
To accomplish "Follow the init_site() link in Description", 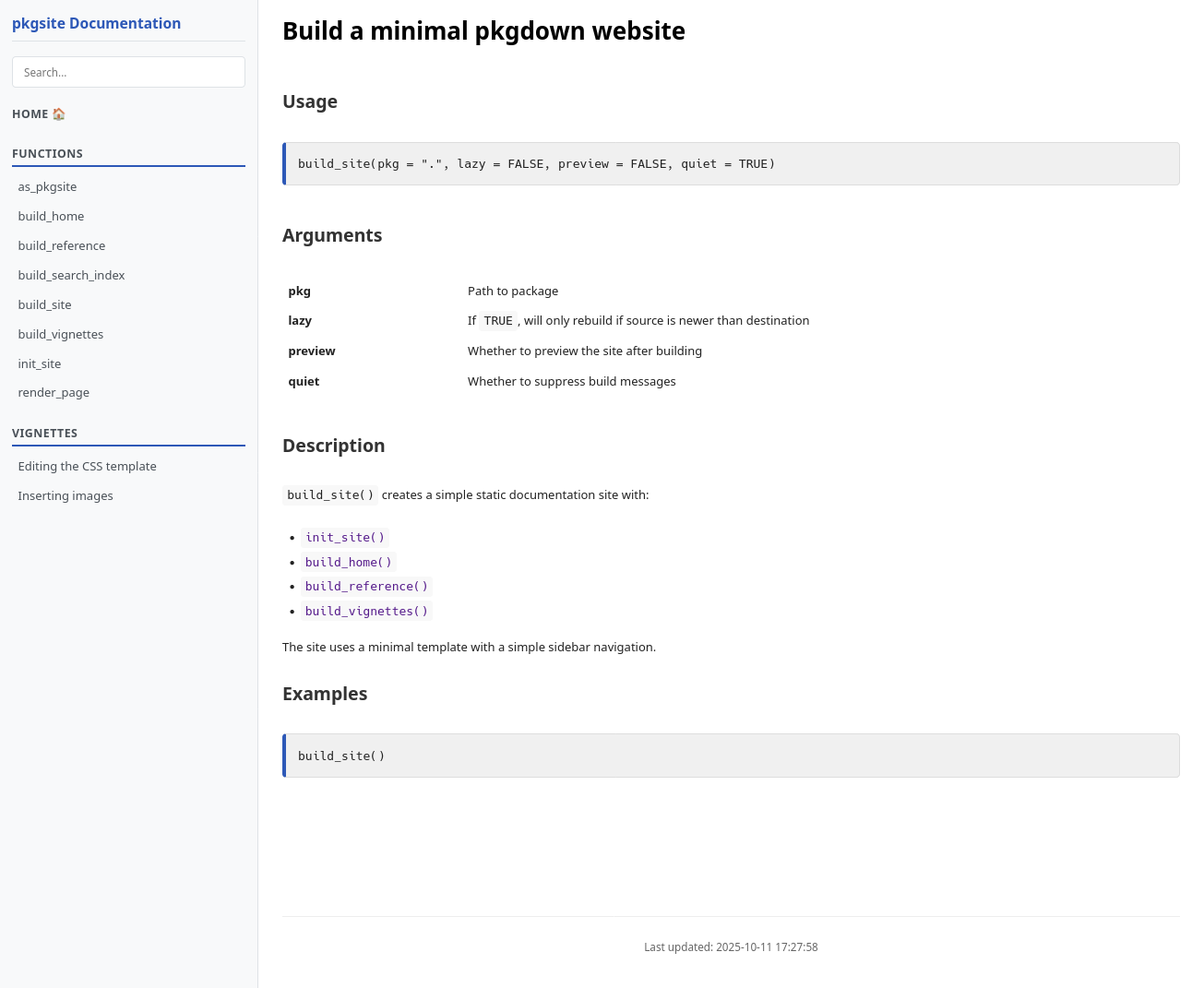I will (x=345, y=537).
